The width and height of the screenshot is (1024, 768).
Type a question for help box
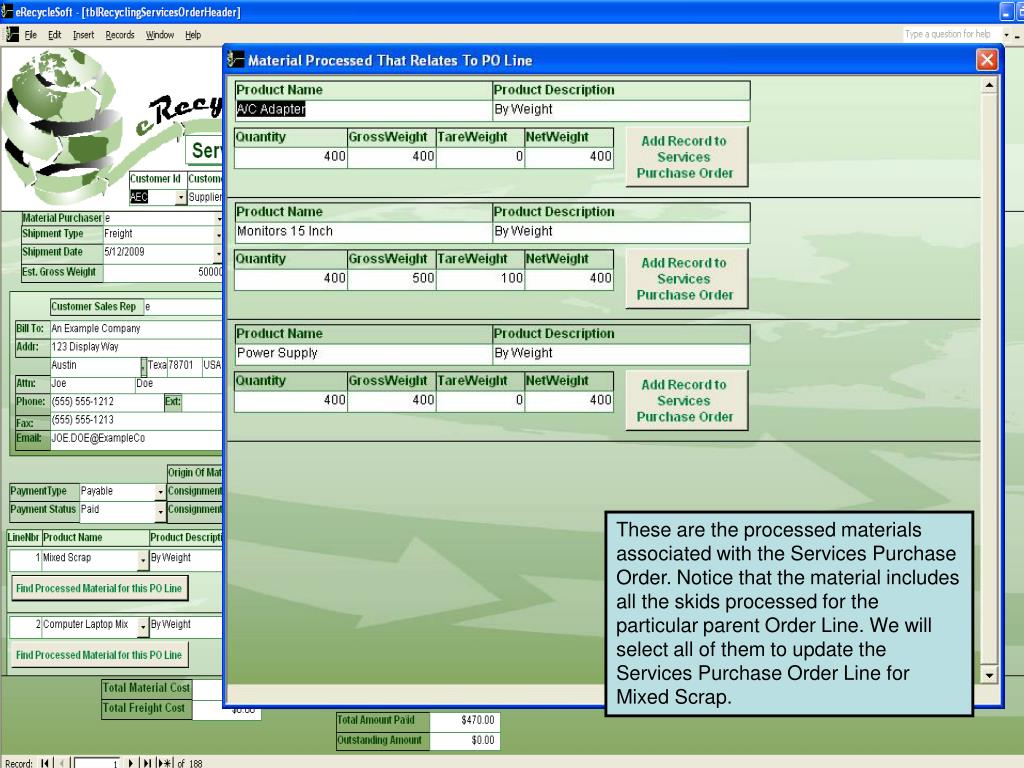click(952, 34)
